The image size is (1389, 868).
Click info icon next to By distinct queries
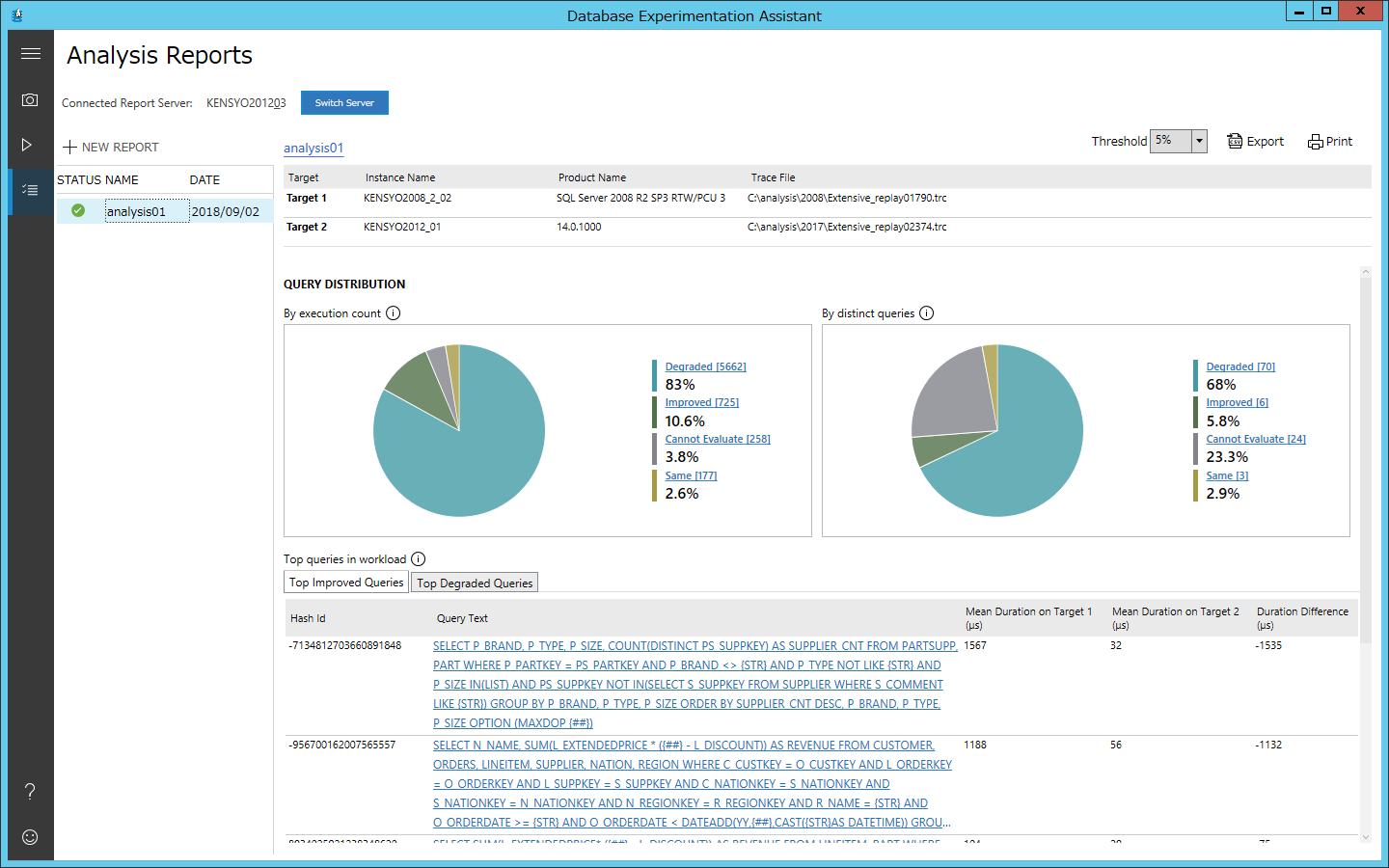927,313
